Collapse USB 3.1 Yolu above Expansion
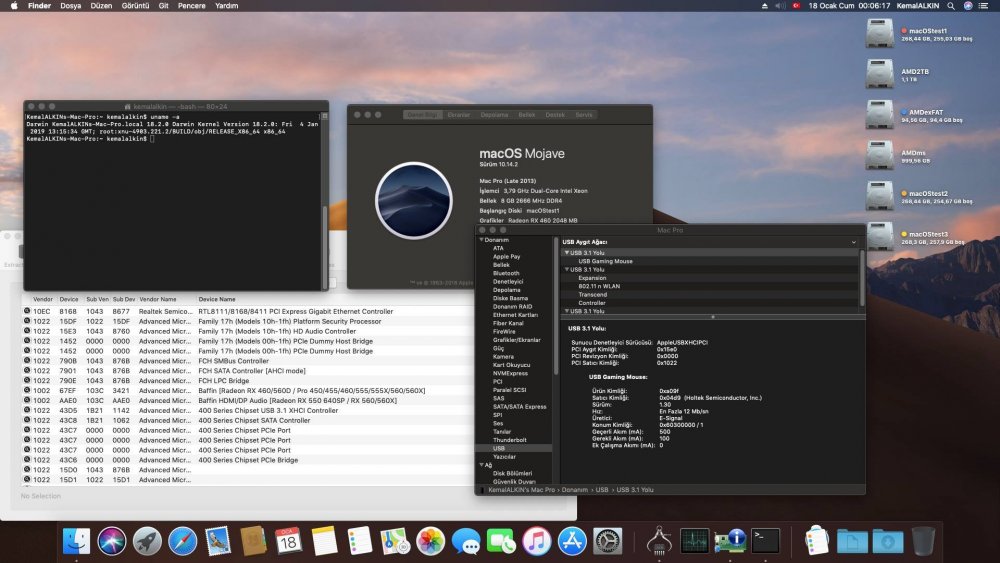1000x563 pixels. click(566, 269)
